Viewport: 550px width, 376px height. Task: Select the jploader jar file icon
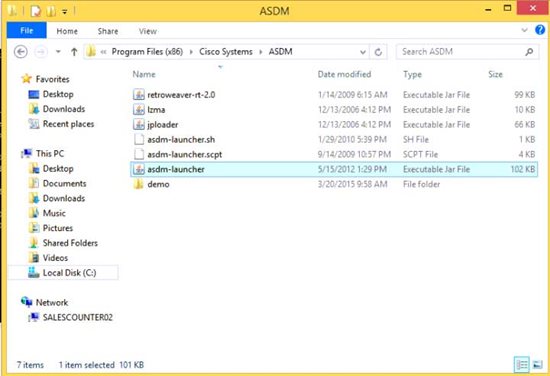click(x=139, y=125)
